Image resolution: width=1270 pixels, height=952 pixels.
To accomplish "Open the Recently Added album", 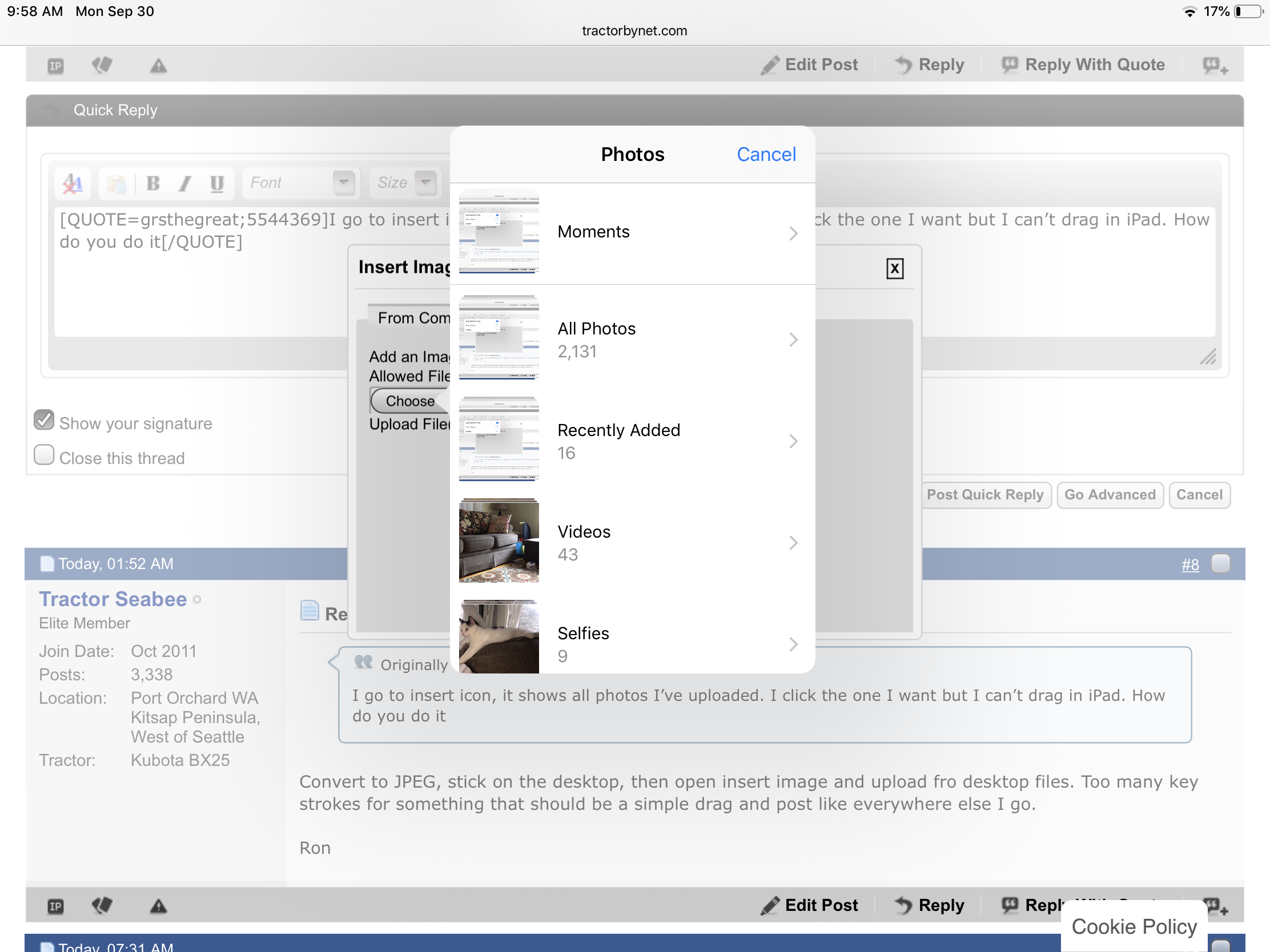I will click(x=632, y=441).
